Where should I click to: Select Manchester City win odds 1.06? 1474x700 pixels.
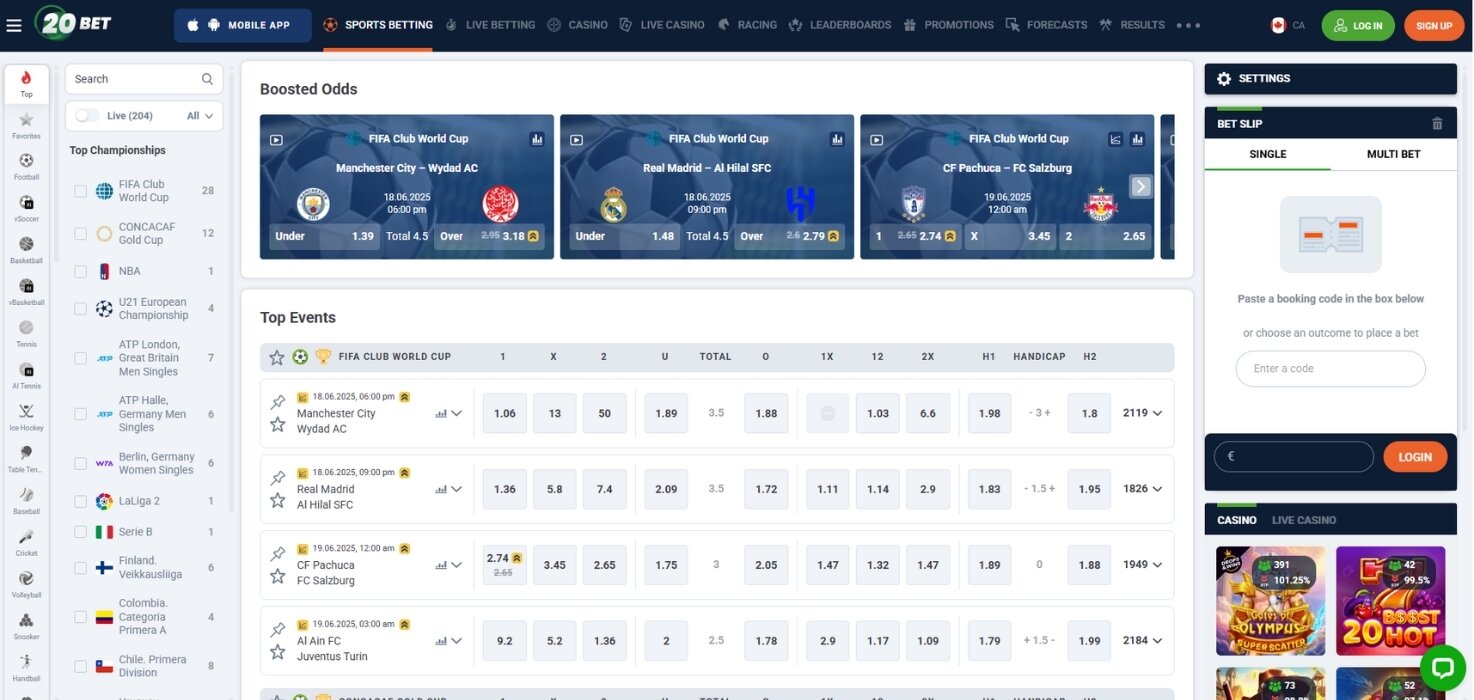tap(505, 413)
